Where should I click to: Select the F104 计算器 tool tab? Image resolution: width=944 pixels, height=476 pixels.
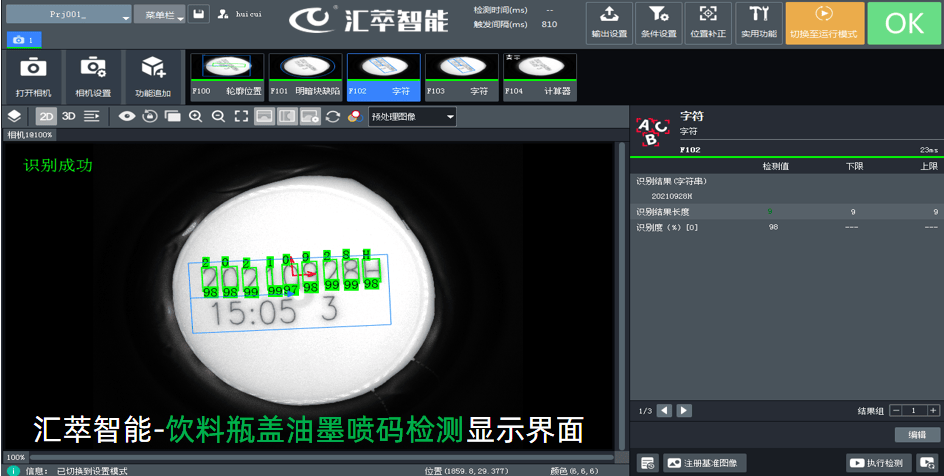click(x=539, y=76)
